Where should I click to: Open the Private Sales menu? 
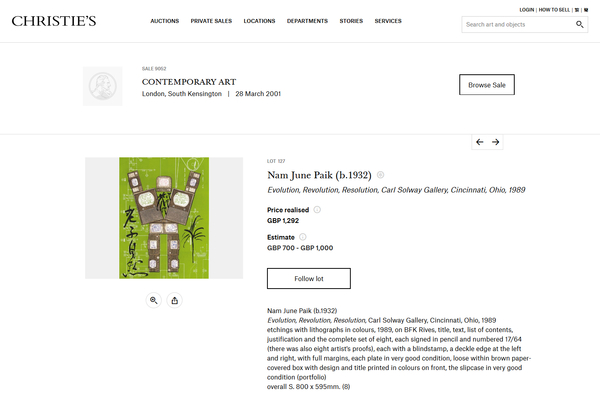pyautogui.click(x=211, y=21)
